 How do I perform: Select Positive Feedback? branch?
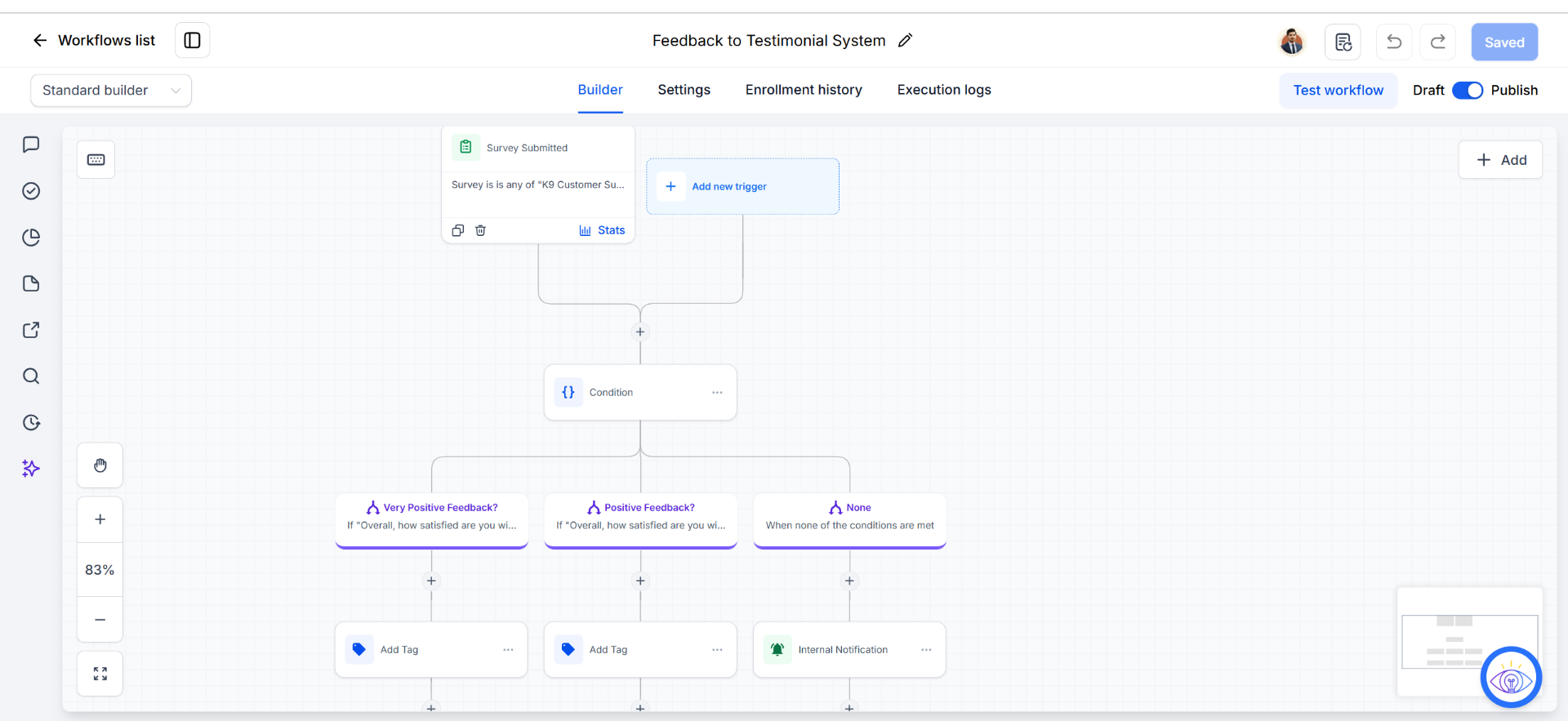click(640, 520)
